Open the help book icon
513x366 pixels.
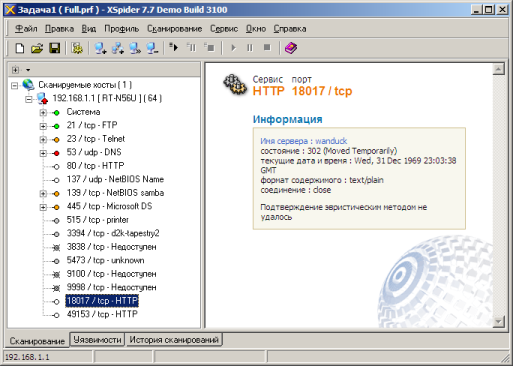[291, 48]
